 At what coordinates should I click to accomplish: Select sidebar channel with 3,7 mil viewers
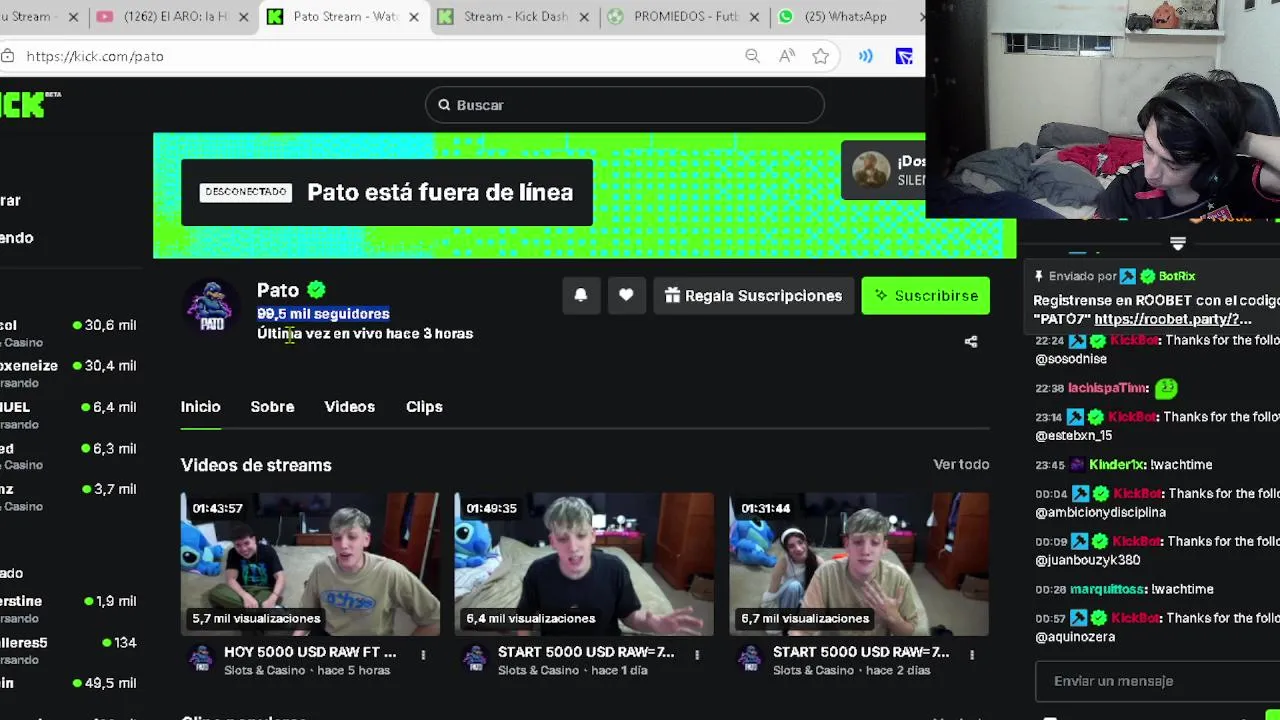pos(68,497)
